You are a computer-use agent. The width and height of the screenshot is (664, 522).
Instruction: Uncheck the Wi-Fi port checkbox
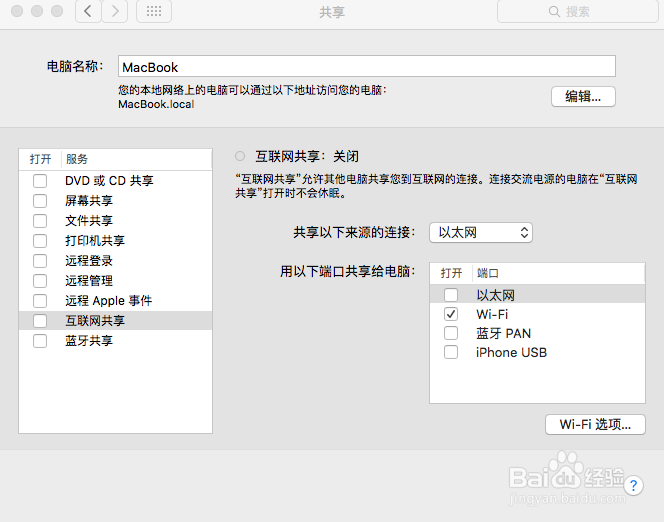click(451, 314)
